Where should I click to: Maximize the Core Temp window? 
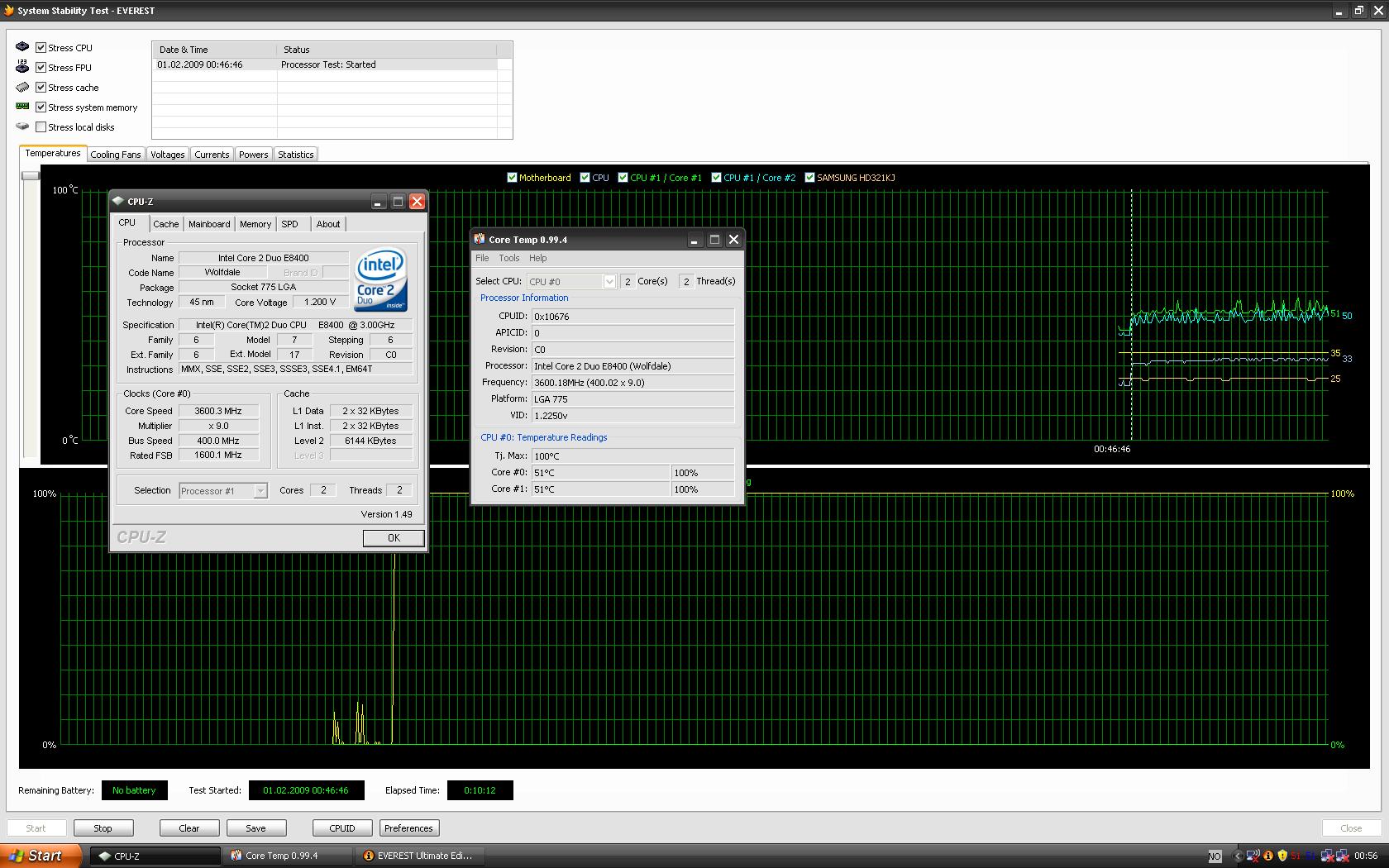click(714, 240)
